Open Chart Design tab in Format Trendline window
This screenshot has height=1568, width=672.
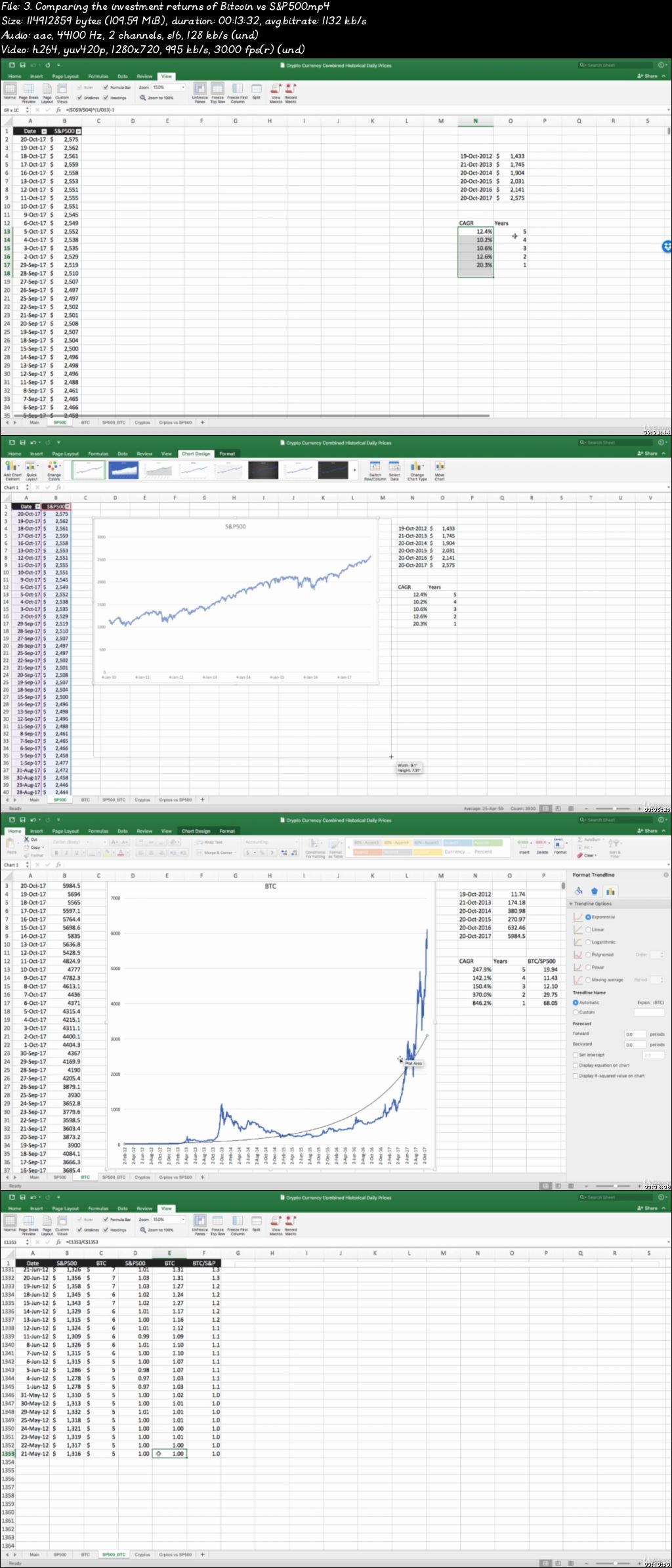pos(196,831)
